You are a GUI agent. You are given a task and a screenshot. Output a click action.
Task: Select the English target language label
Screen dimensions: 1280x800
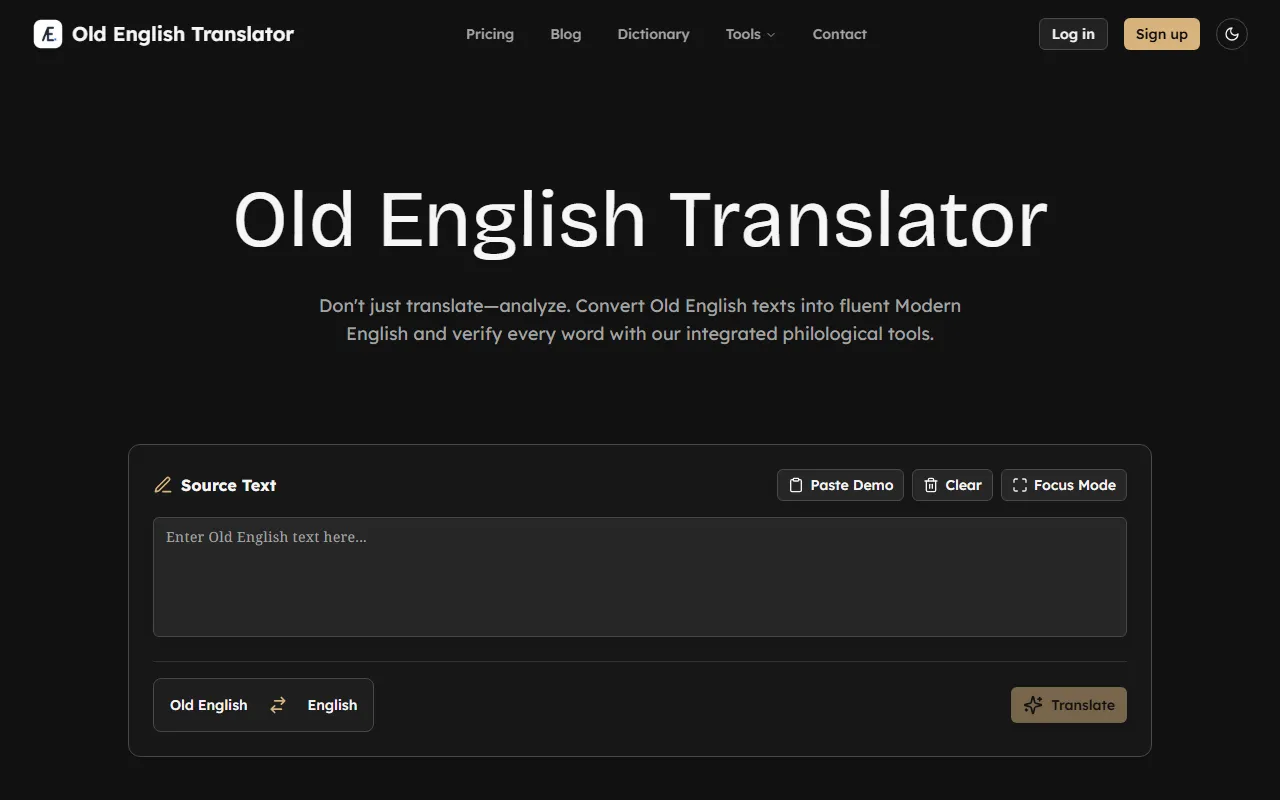click(x=332, y=705)
